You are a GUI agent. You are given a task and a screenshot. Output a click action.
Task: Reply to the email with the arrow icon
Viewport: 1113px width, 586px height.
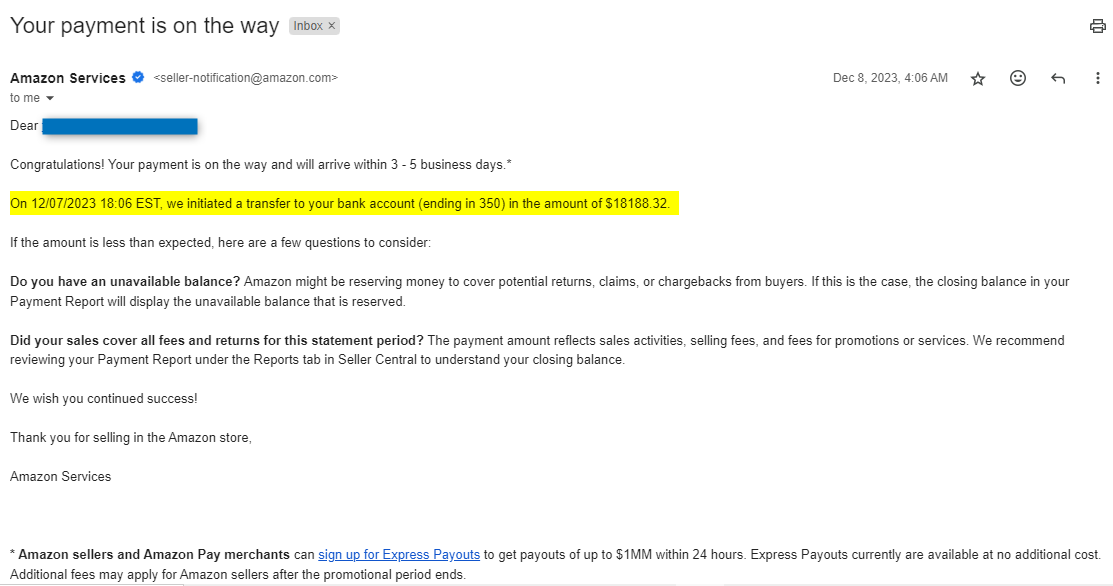click(1058, 78)
